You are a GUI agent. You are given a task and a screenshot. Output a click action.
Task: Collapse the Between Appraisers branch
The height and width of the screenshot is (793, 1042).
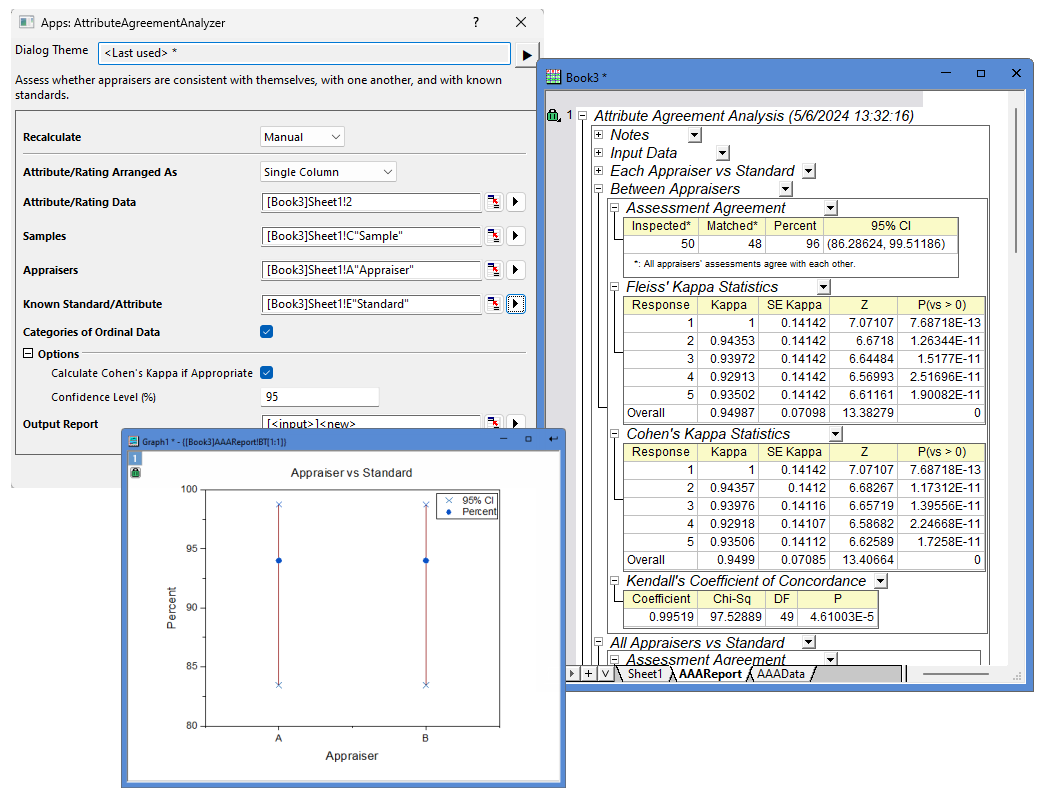(x=597, y=189)
